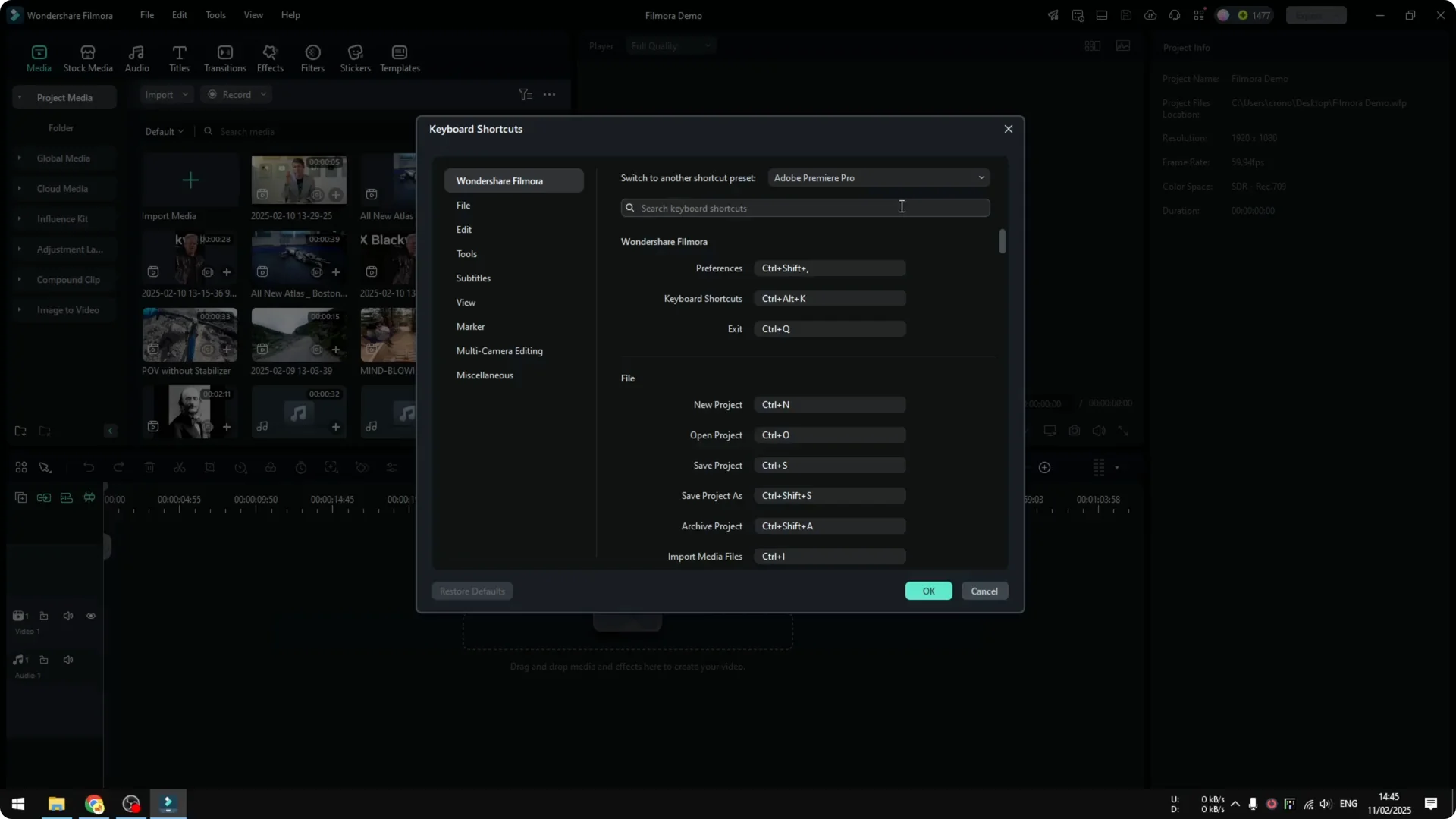Click the Restore Defaults button
Image resolution: width=1456 pixels, height=819 pixels.
[x=472, y=591]
